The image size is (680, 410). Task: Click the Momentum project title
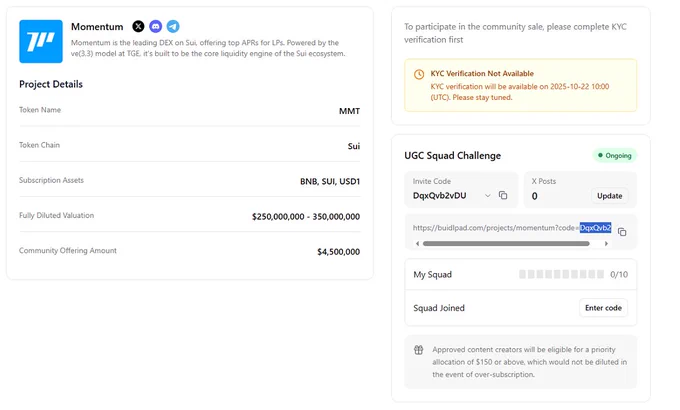coord(97,27)
